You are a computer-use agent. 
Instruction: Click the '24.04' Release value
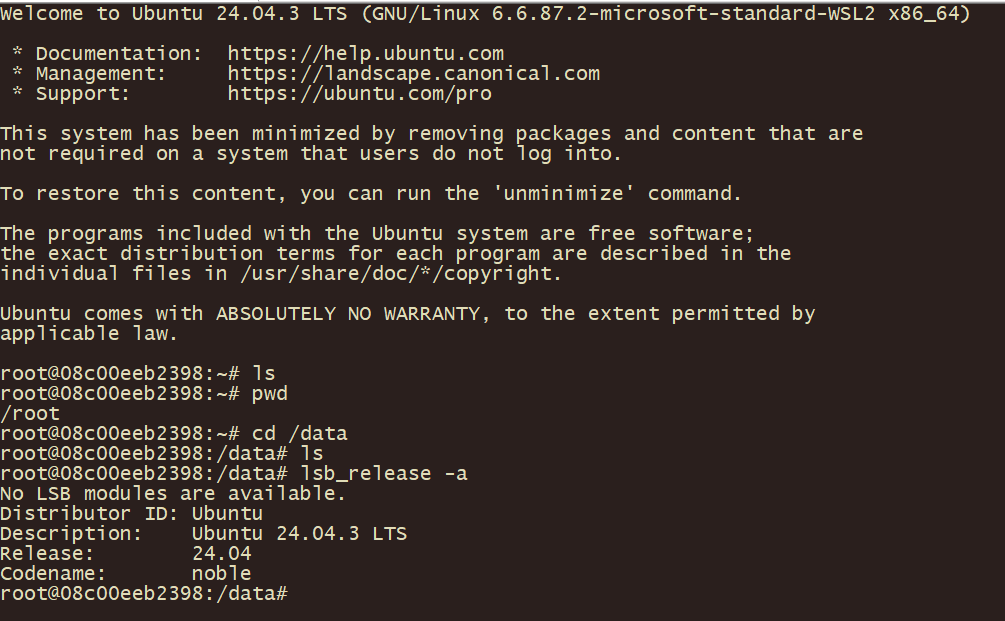[221, 554]
